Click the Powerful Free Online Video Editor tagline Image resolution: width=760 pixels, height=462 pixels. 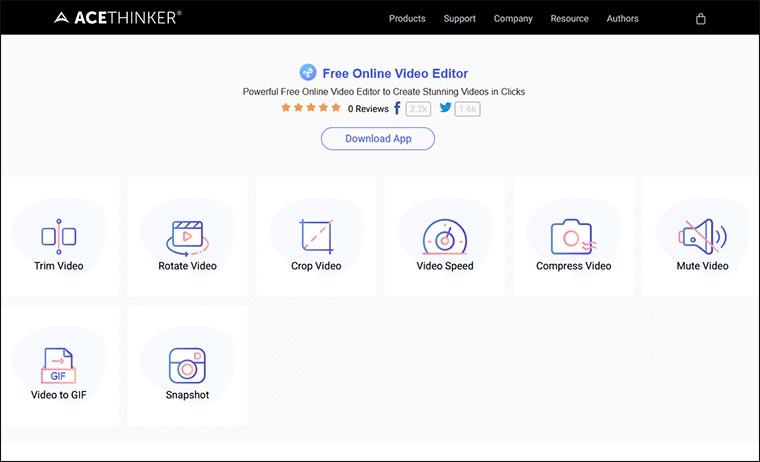(x=383, y=92)
